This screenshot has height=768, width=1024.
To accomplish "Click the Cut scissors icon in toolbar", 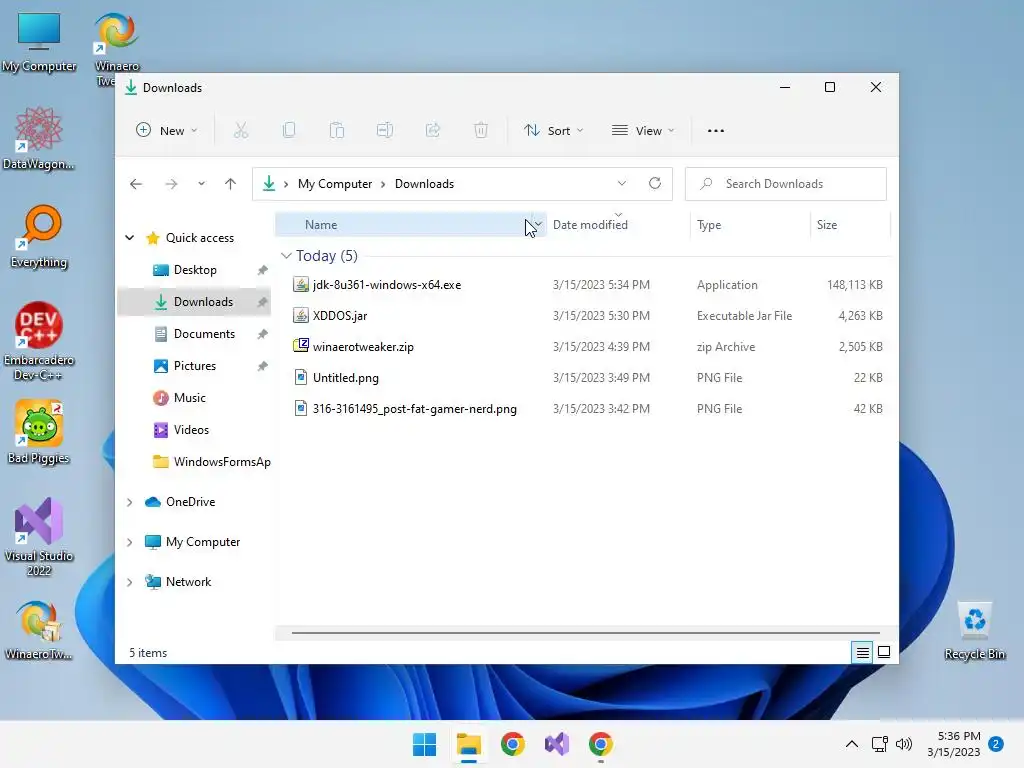I will pyautogui.click(x=241, y=131).
